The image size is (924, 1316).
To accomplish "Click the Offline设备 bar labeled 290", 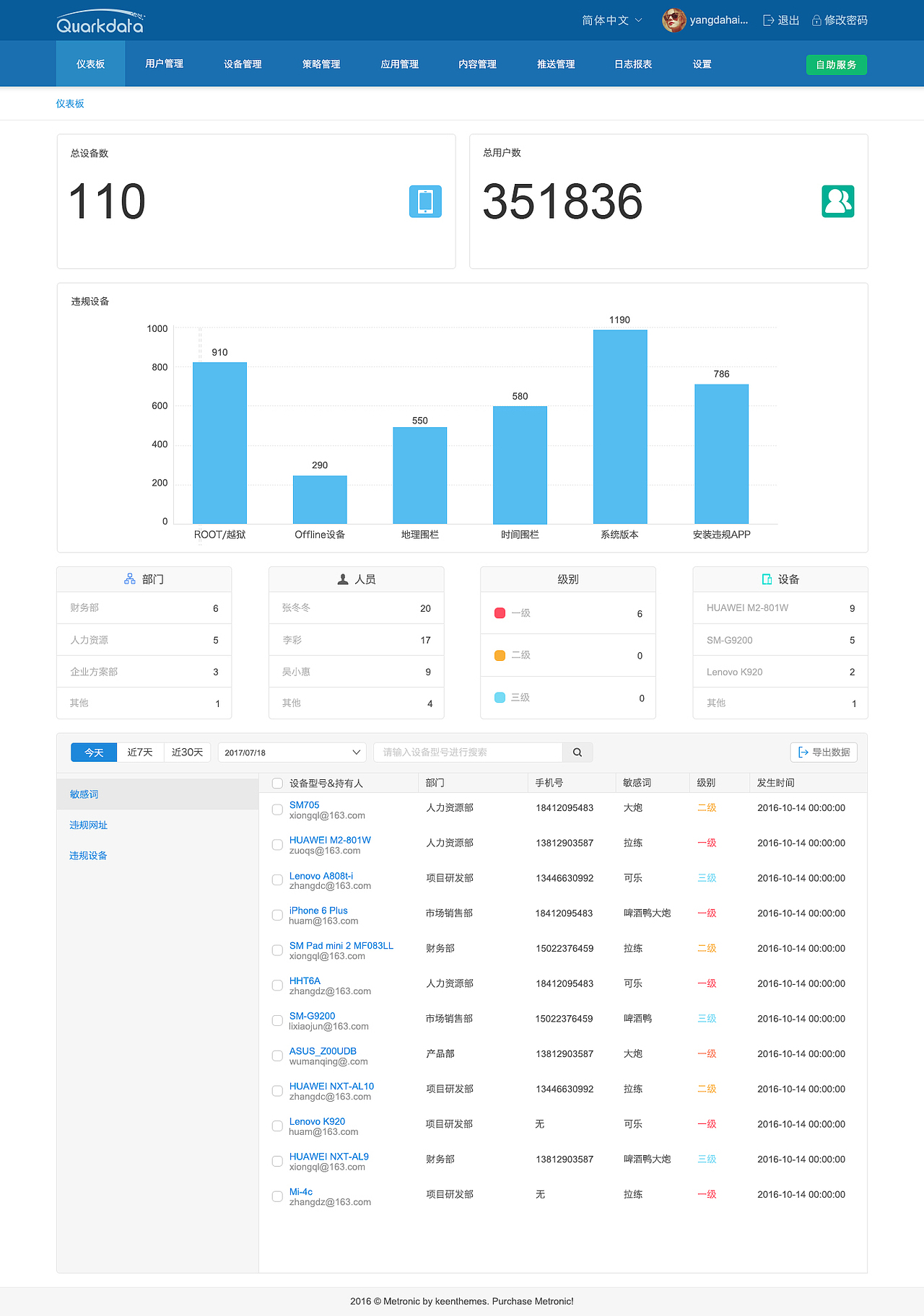I will point(320,499).
